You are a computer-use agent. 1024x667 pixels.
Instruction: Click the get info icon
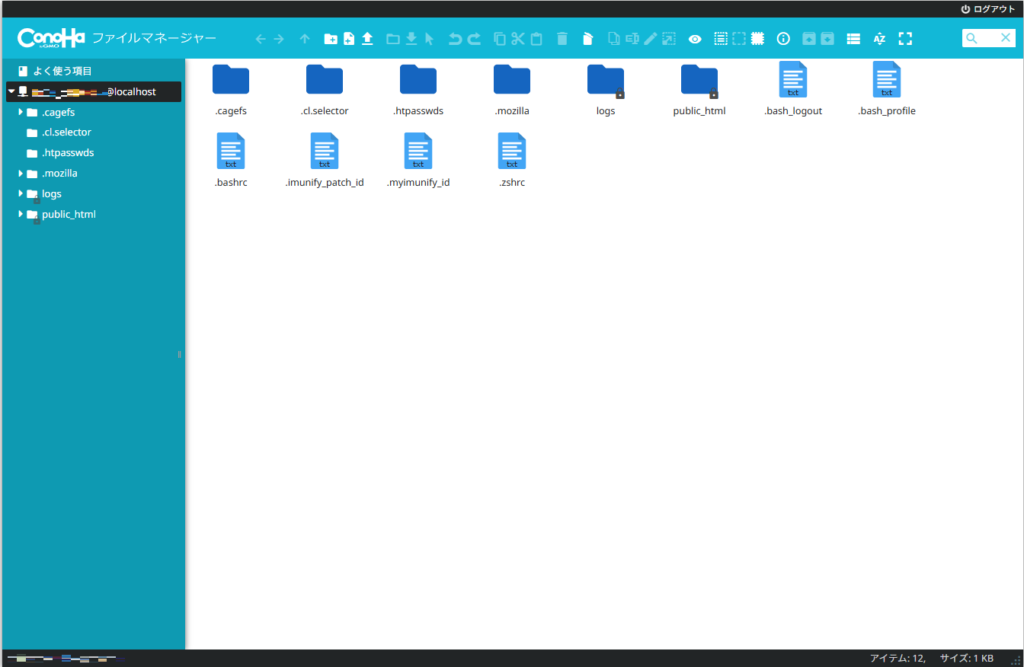pos(783,39)
